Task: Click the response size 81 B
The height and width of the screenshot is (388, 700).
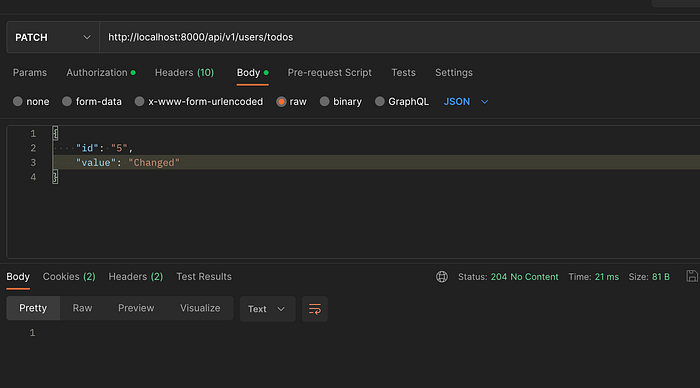Action: [x=661, y=277]
